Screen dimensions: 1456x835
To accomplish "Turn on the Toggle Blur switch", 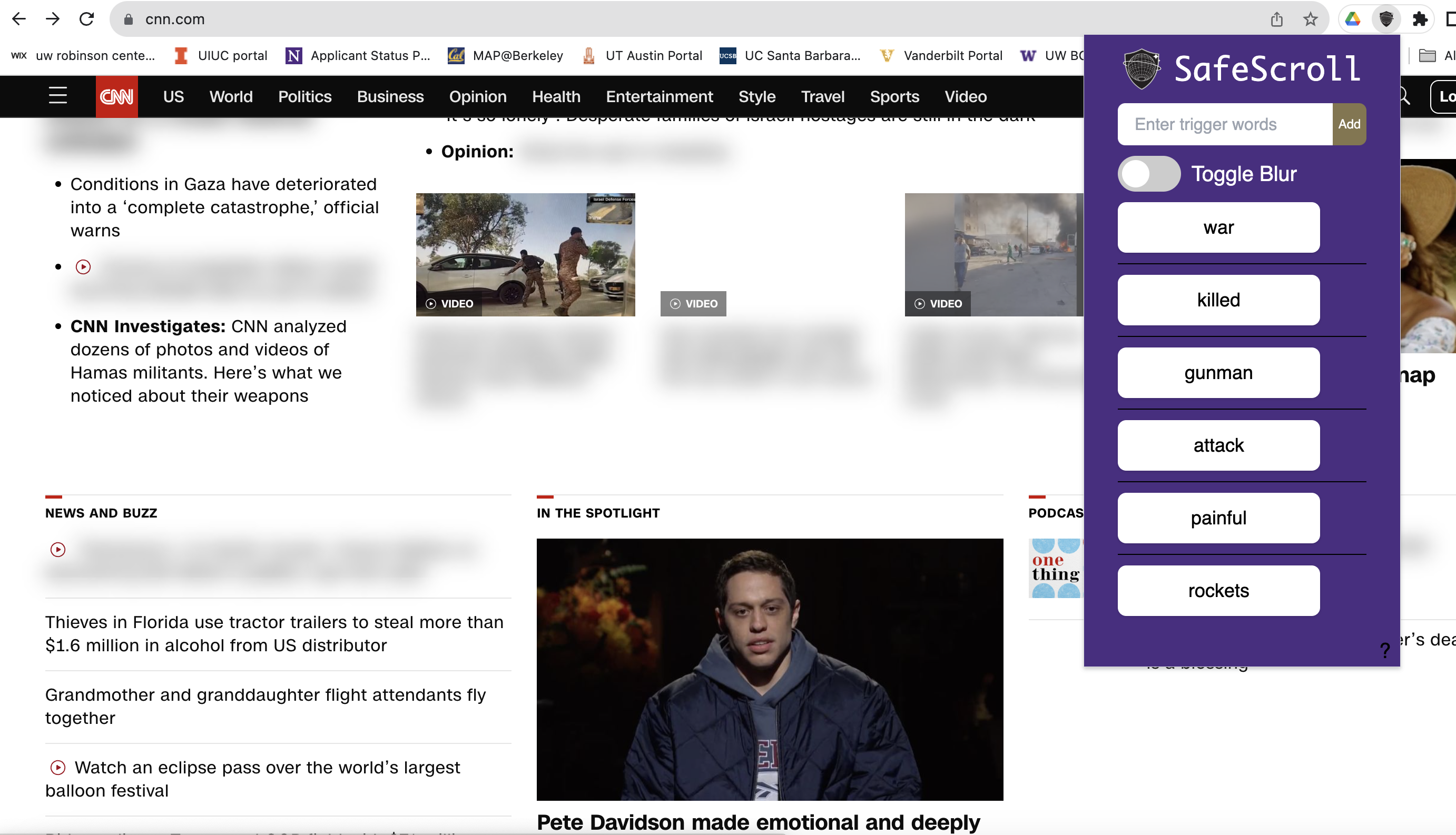I will click(1148, 174).
